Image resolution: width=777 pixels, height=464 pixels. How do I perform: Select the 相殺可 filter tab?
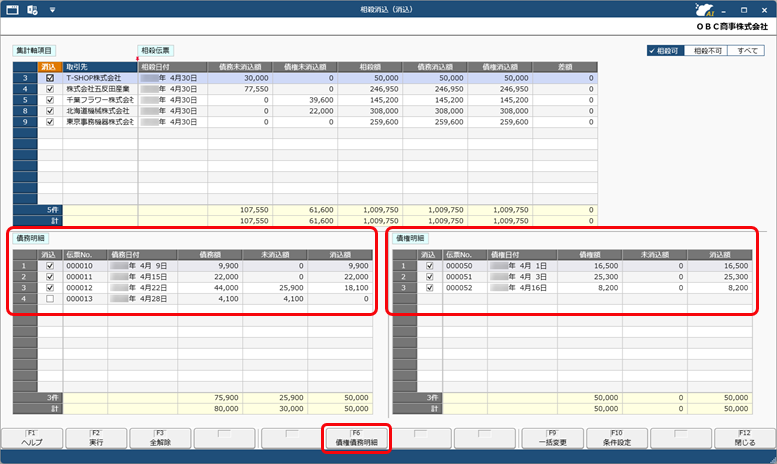point(665,51)
